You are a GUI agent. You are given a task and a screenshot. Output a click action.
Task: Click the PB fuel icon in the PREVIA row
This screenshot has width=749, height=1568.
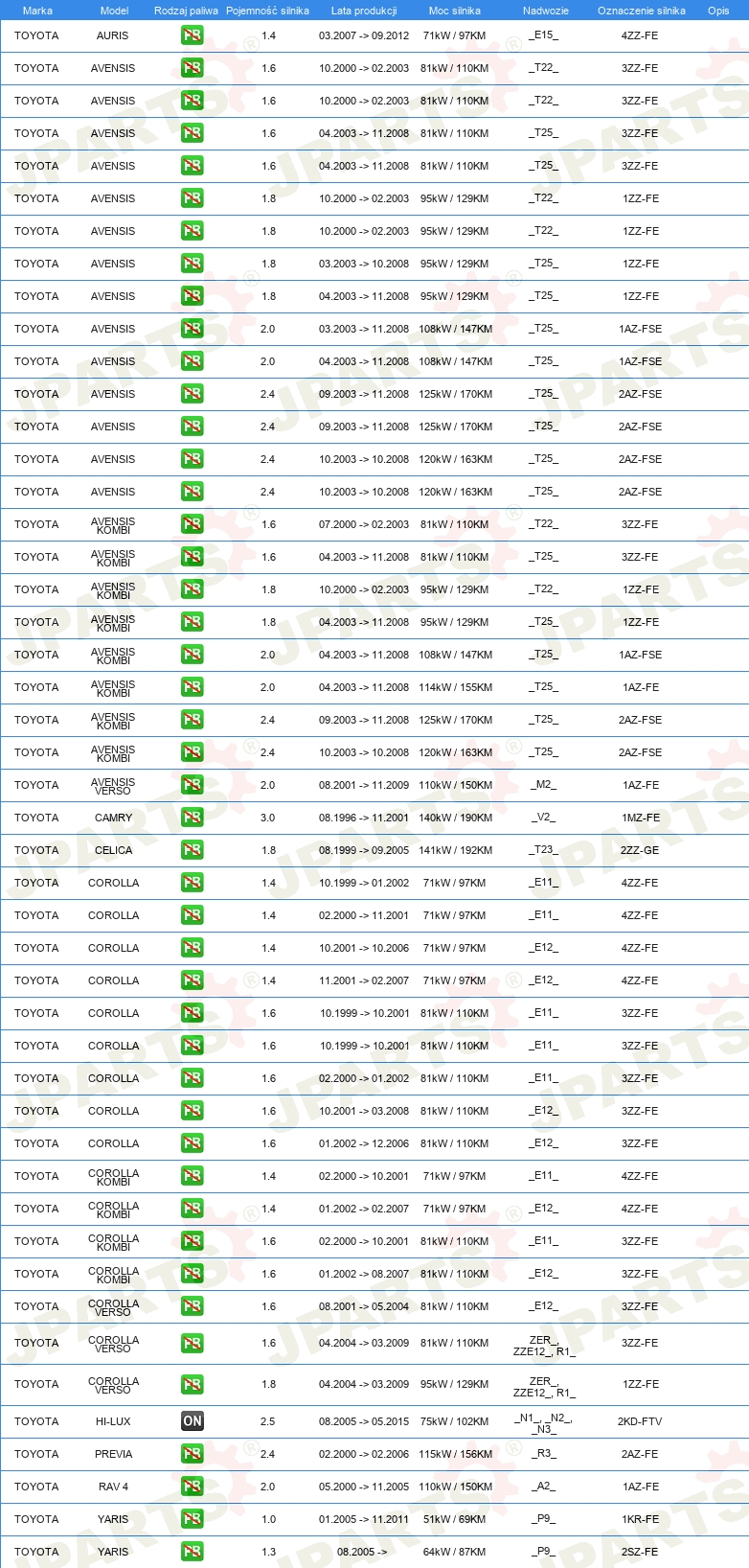(193, 1454)
